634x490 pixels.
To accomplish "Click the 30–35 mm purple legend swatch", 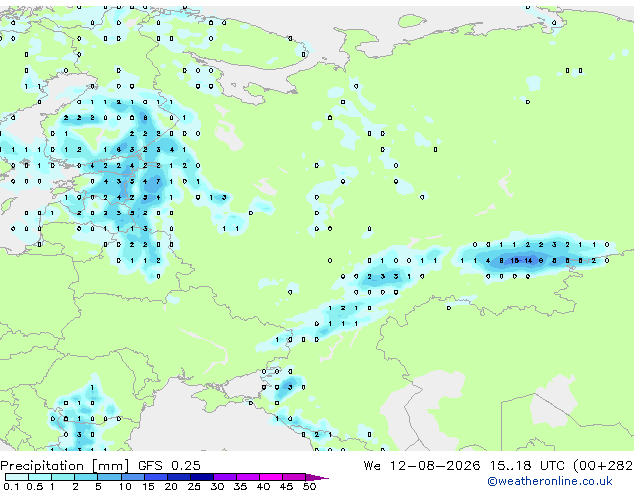I will tap(225, 477).
